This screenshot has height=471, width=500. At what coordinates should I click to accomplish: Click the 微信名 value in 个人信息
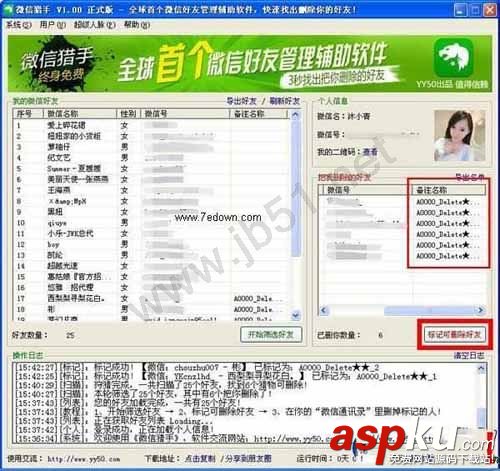click(359, 116)
